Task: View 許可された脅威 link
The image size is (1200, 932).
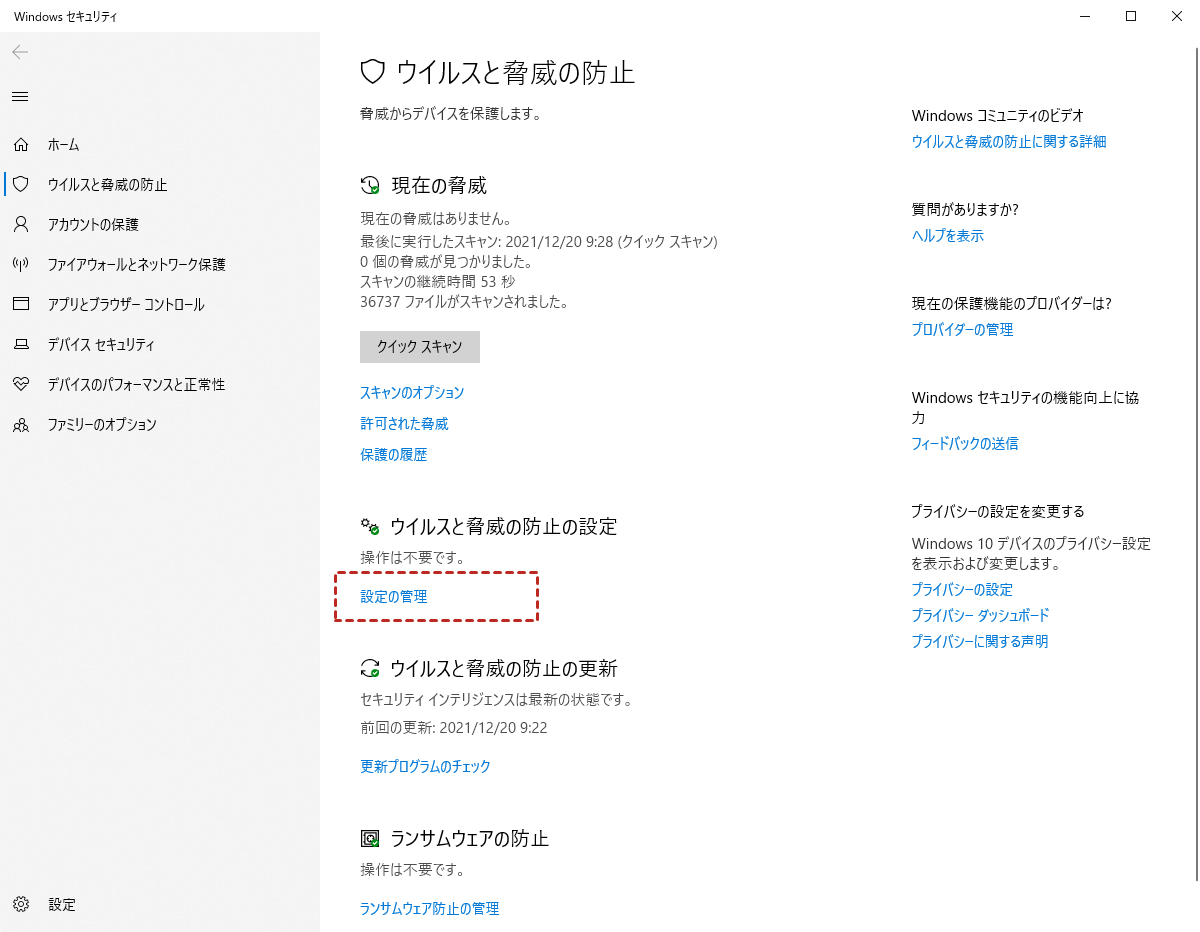Action: tap(404, 424)
